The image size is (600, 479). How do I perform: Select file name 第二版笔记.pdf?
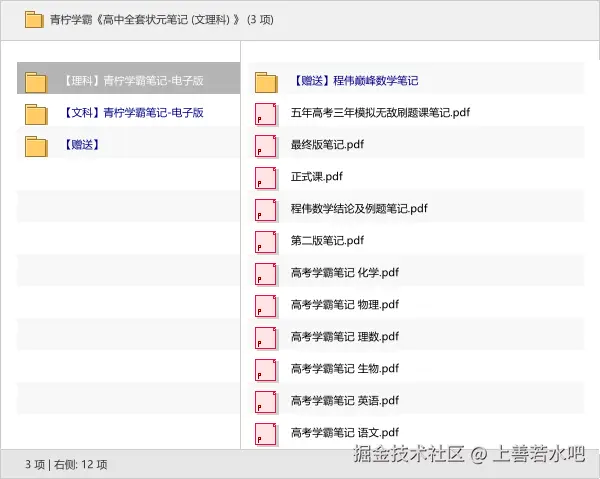pyautogui.click(x=327, y=241)
